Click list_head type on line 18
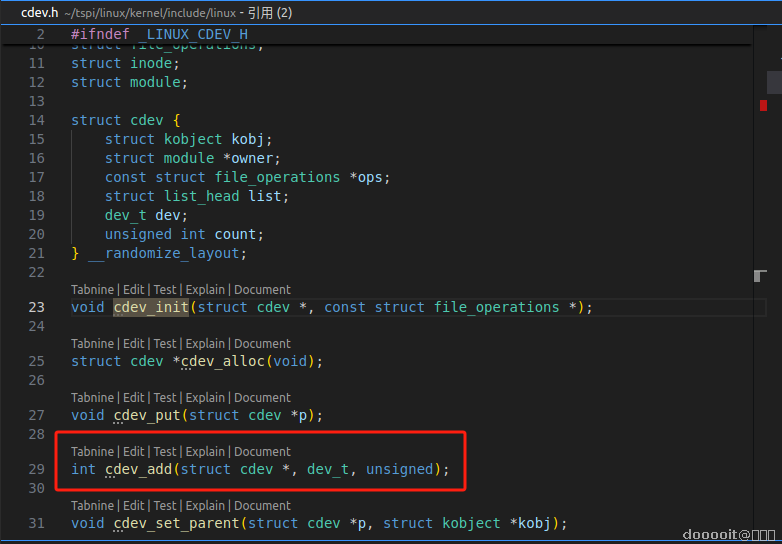 tap(201, 196)
